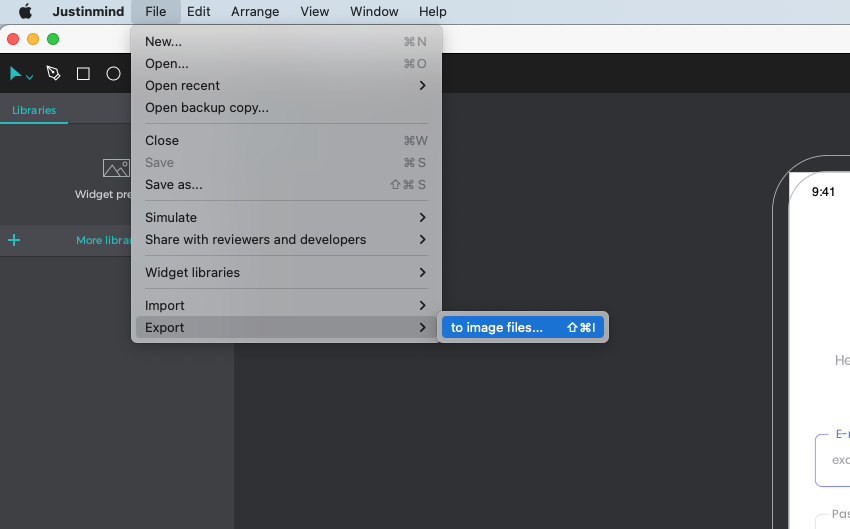Select the Rectangle shape tool

(x=83, y=74)
